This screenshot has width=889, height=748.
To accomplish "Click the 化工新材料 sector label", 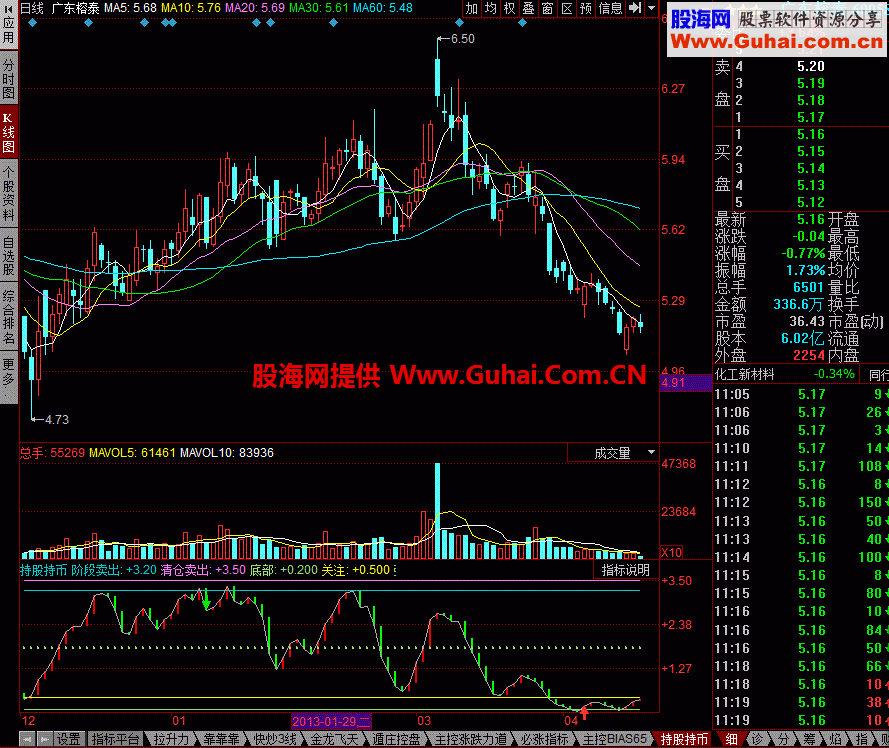I will [x=744, y=374].
